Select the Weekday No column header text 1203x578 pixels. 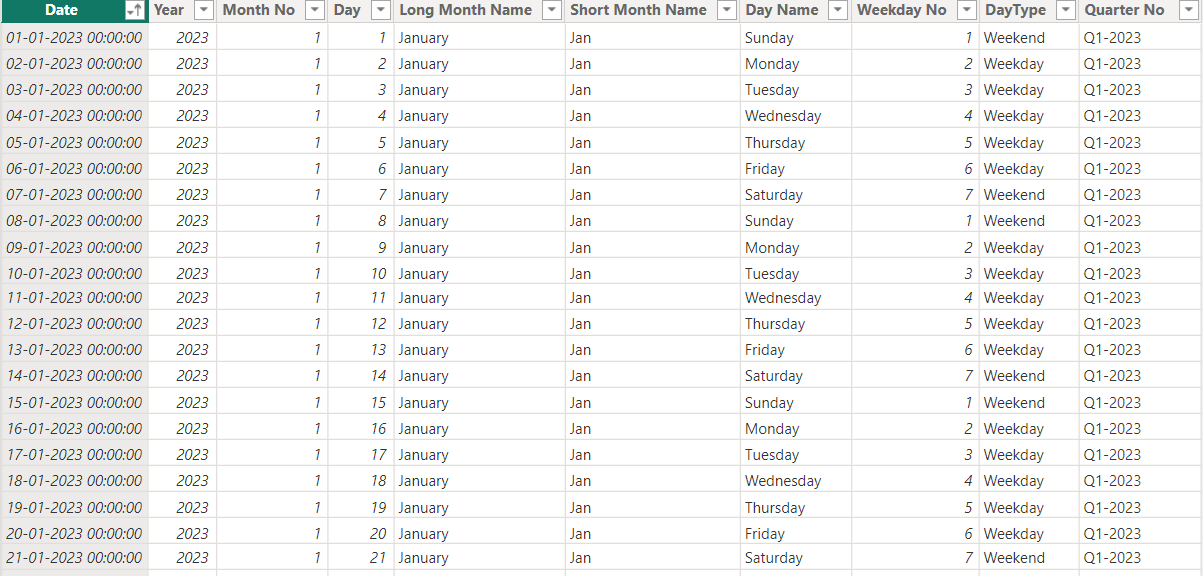click(x=901, y=10)
